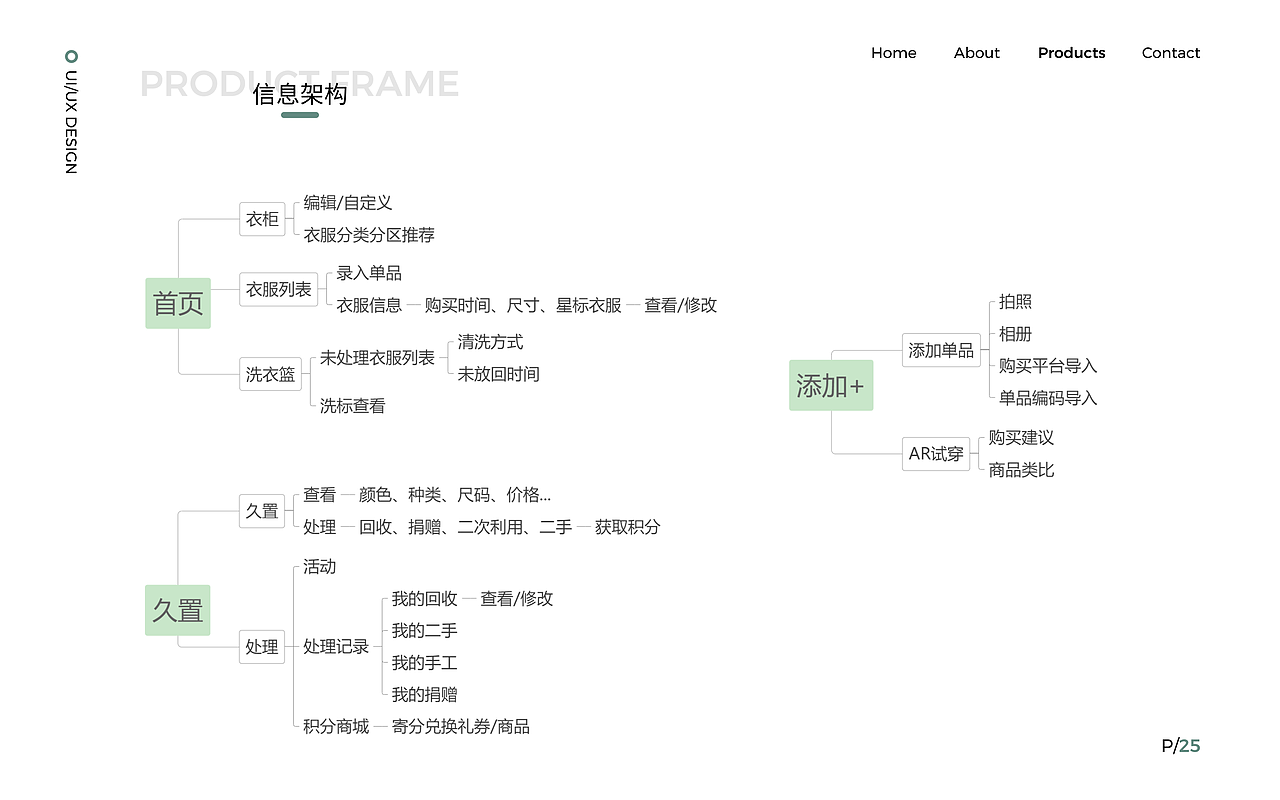Click the 信息架构 heading
This screenshot has width=1280, height=800.
click(300, 96)
